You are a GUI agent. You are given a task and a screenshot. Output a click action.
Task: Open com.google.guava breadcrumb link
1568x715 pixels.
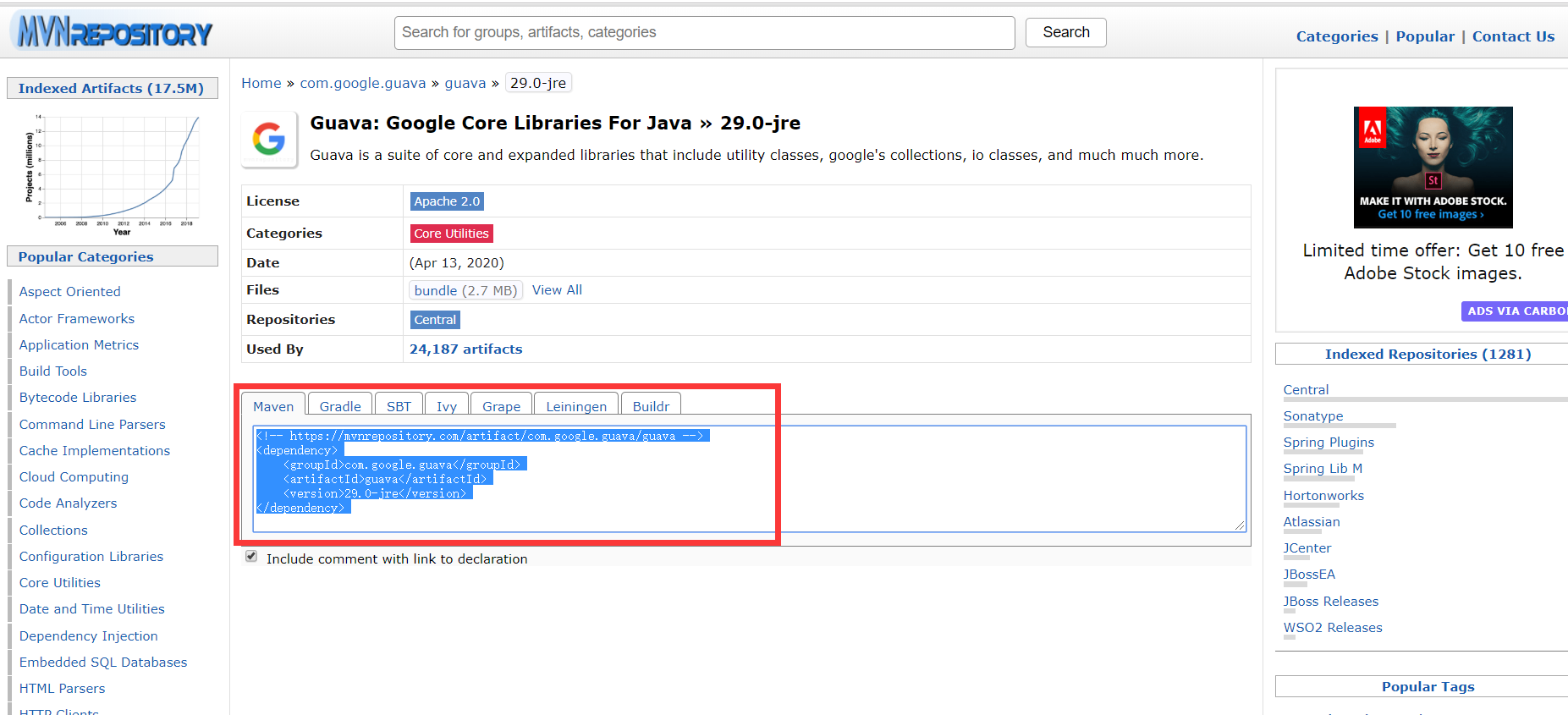[363, 83]
